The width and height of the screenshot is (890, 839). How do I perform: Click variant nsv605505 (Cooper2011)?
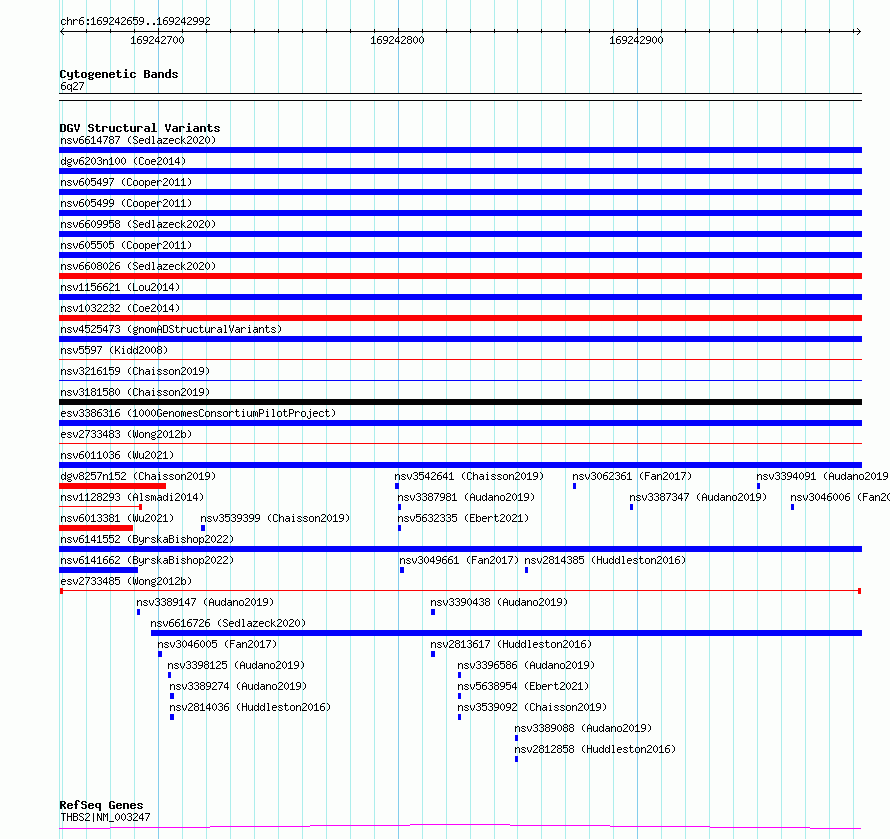click(126, 245)
